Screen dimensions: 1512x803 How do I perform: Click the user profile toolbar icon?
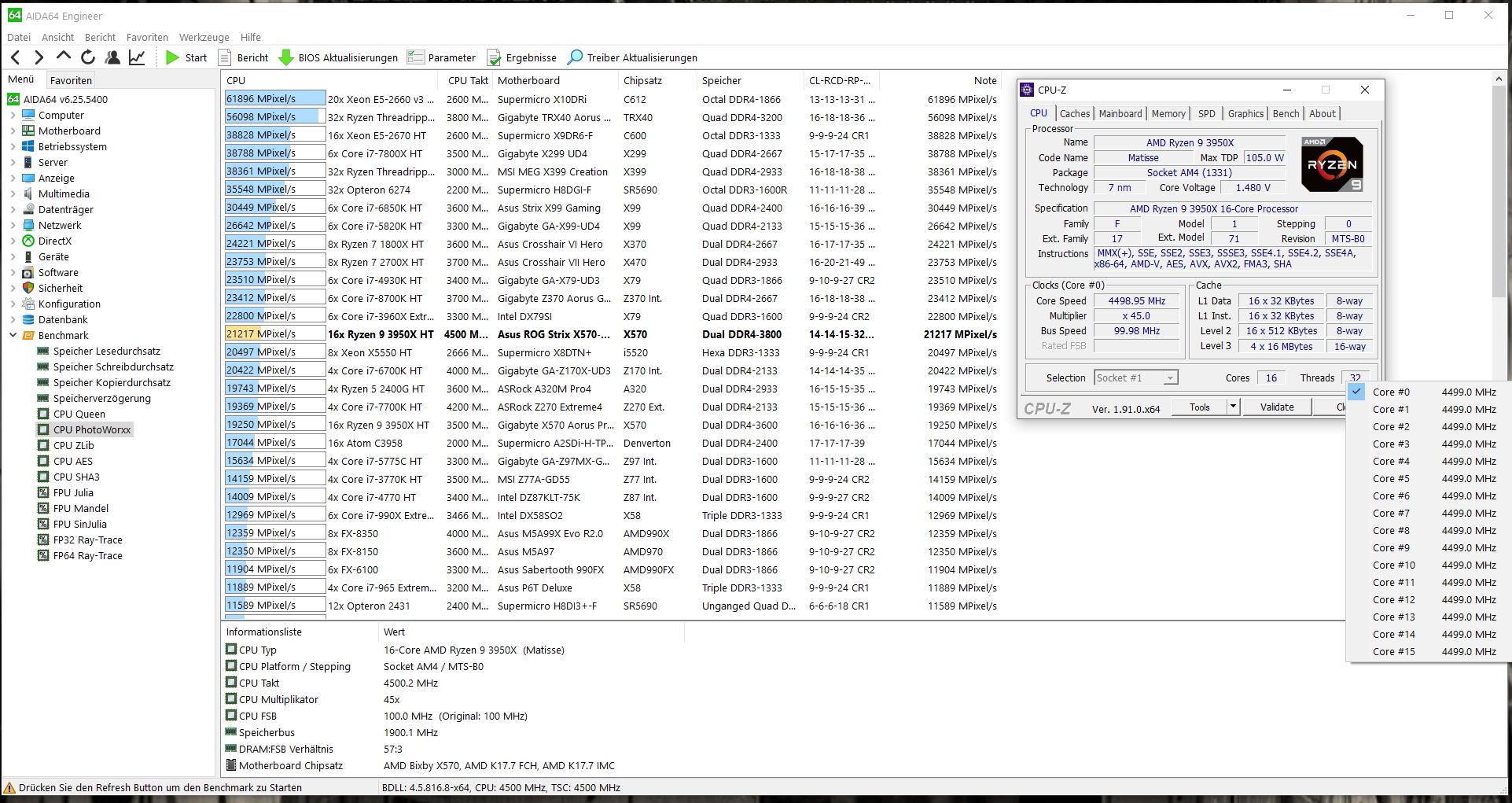pos(112,57)
